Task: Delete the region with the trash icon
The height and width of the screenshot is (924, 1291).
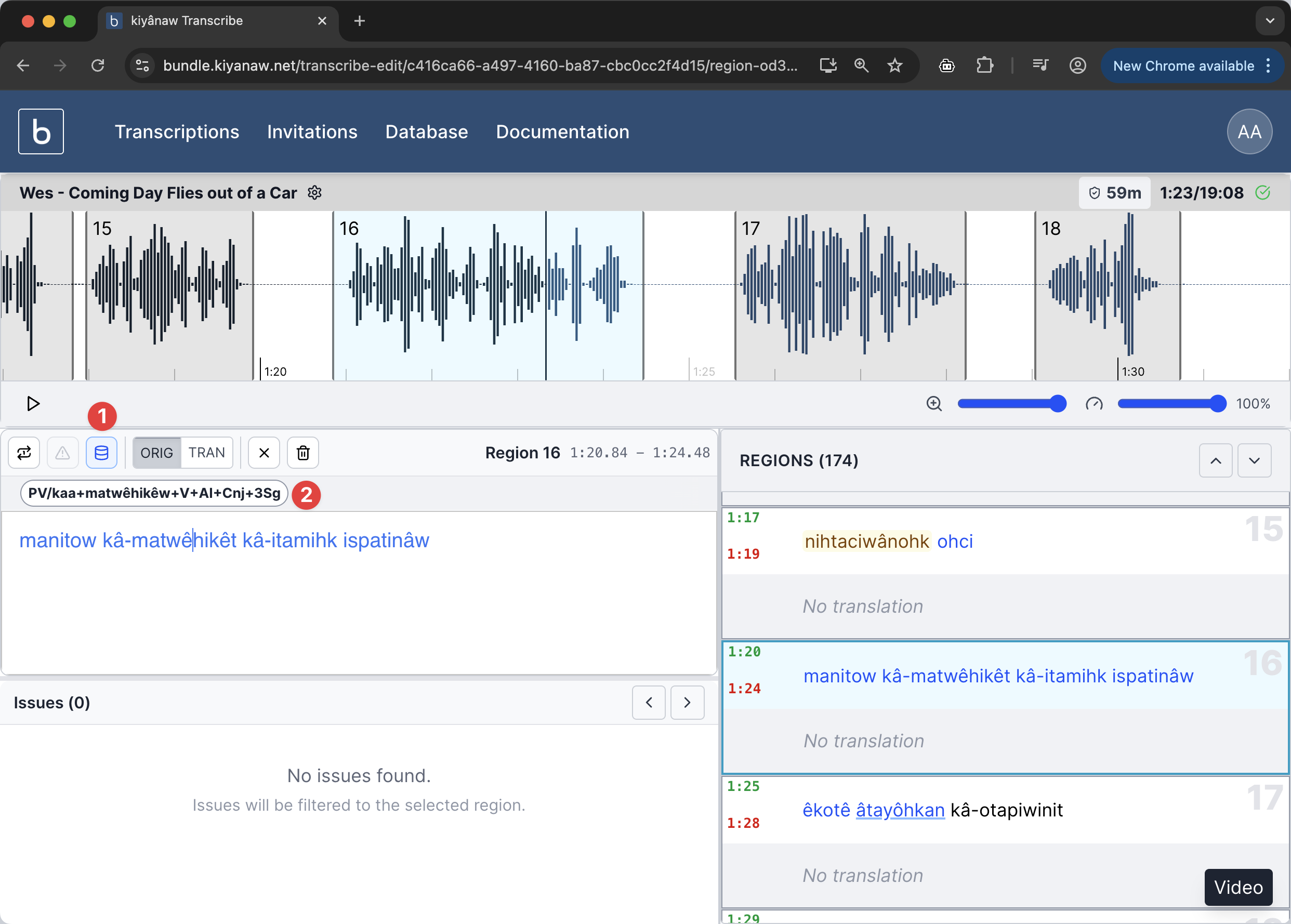Action: pos(302,452)
